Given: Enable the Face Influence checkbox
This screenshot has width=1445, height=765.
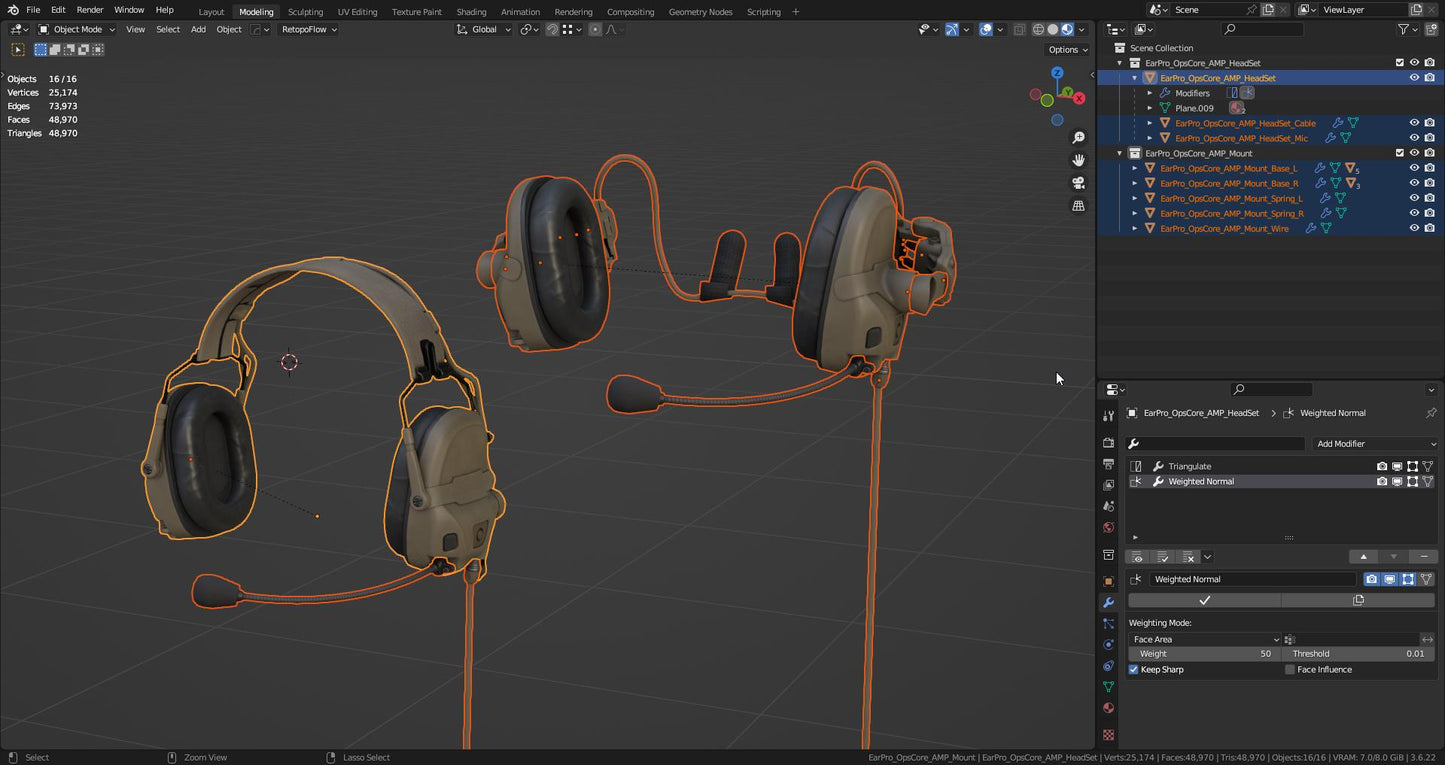Looking at the screenshot, I should pyautogui.click(x=1290, y=670).
